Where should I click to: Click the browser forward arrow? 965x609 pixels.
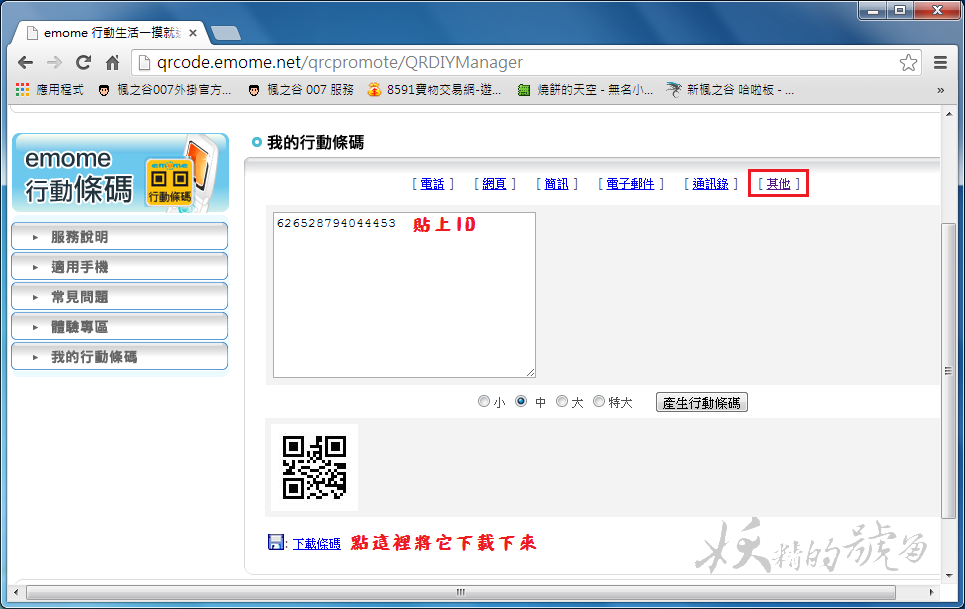pos(54,62)
